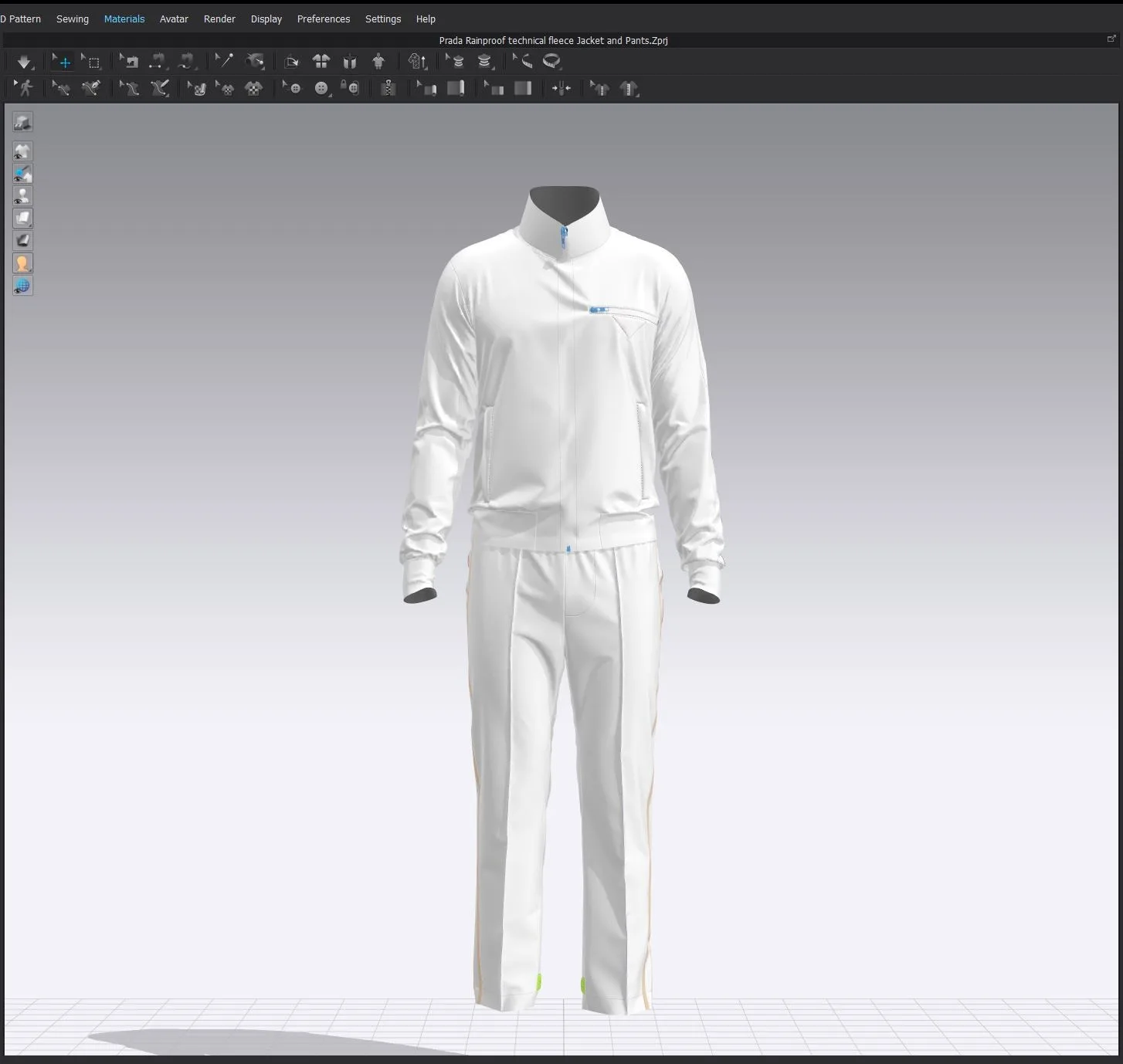Click the Reset 3D Arrangement icon
This screenshot has width=1123, height=1064.
(350, 62)
